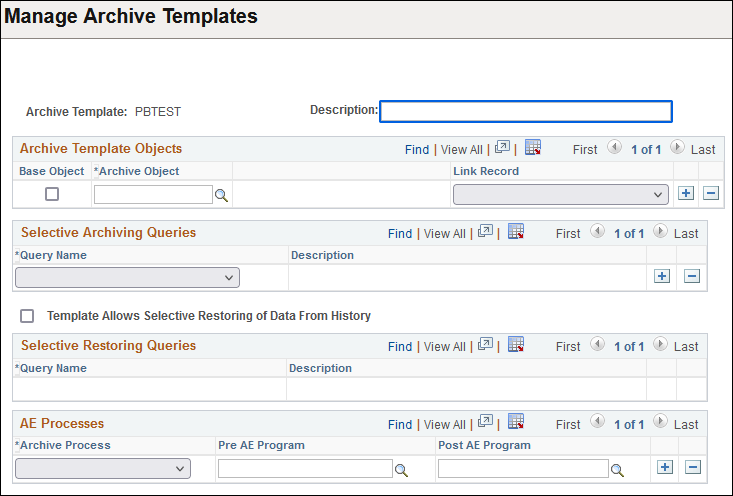The image size is (733, 496).
Task: Click the Base Object column header
Action: pos(51,171)
